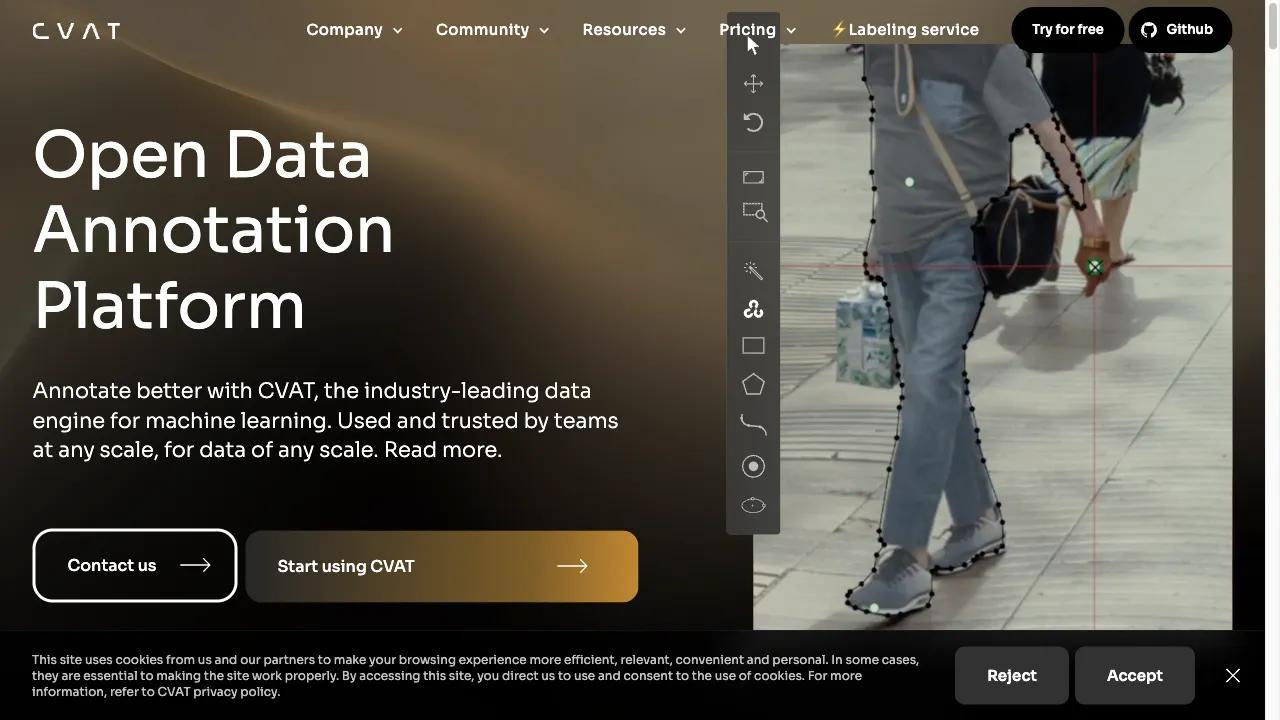
Task: Click the Read more link
Action: pyautogui.click(x=442, y=450)
